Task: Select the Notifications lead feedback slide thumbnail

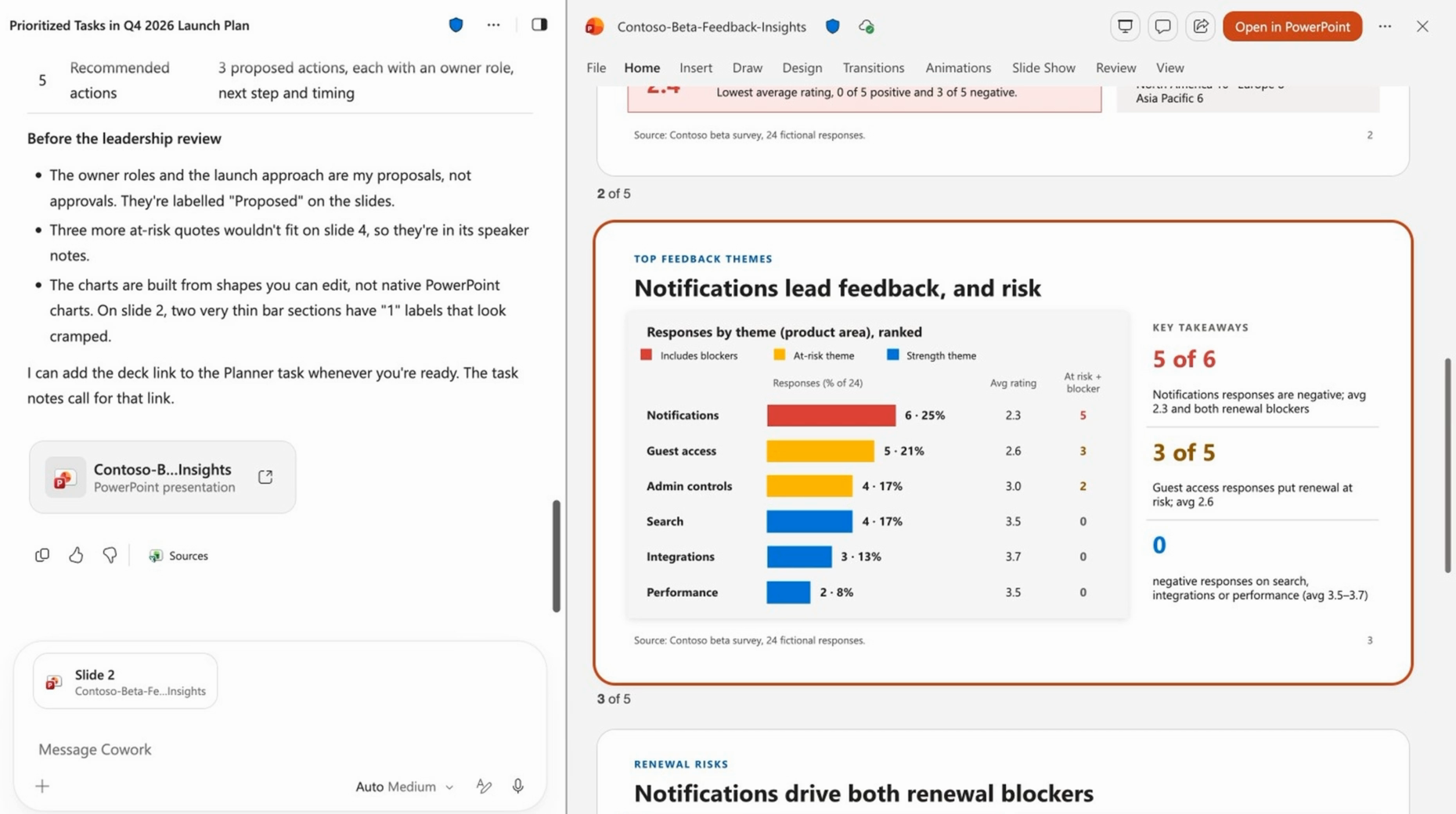Action: pos(1003,452)
